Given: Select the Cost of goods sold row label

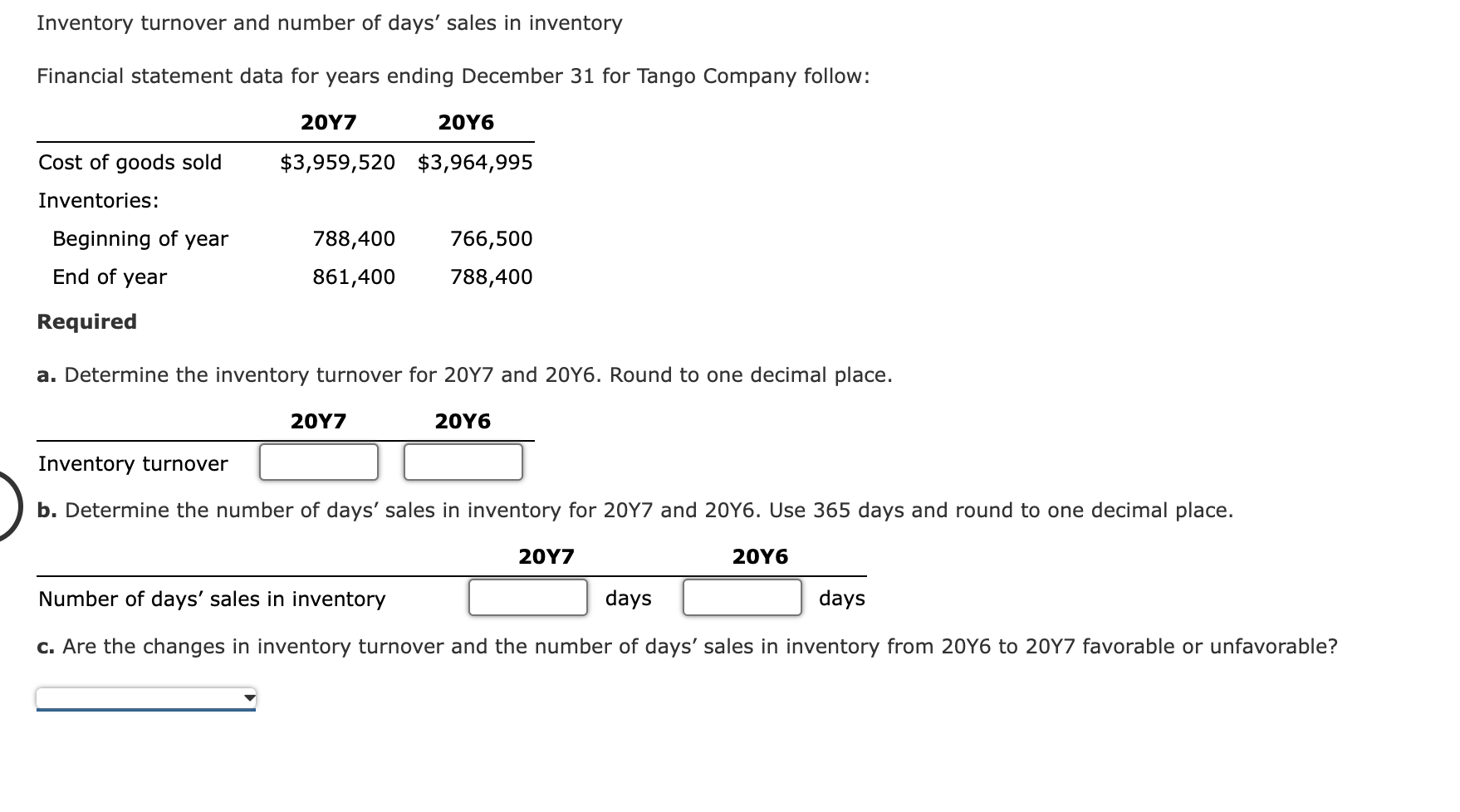Looking at the screenshot, I should (130, 163).
